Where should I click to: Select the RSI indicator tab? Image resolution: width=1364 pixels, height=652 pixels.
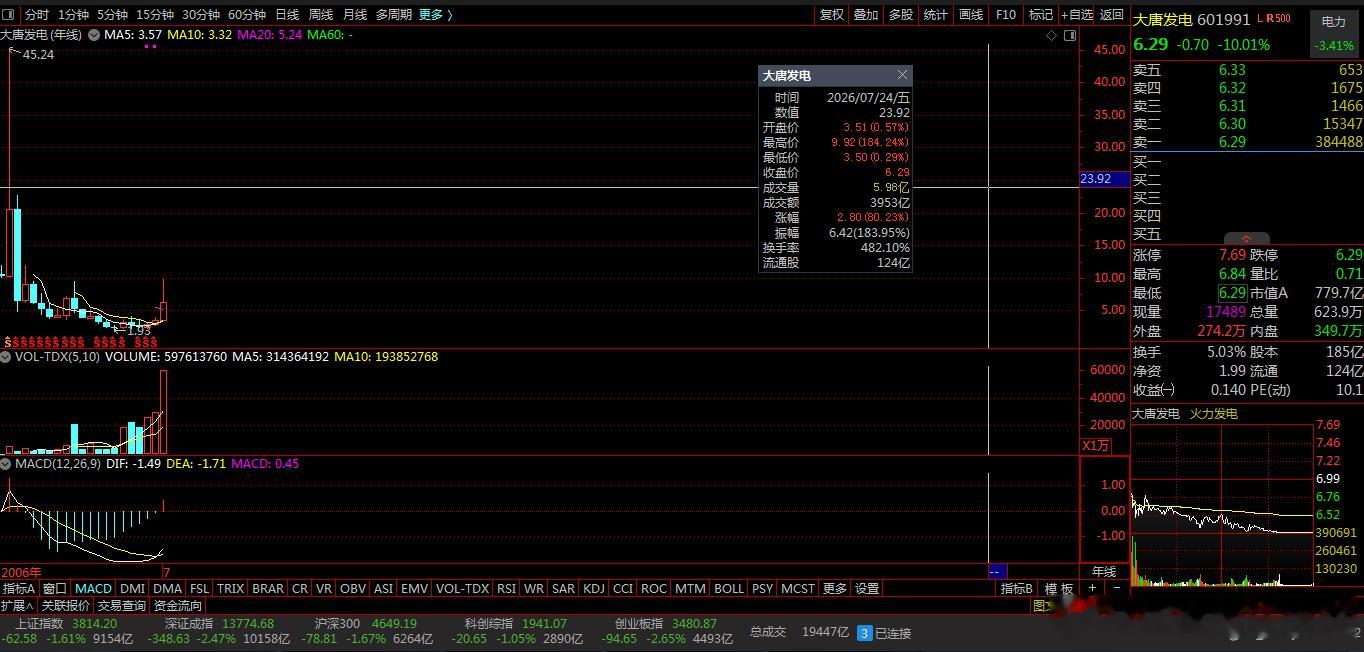click(x=507, y=589)
